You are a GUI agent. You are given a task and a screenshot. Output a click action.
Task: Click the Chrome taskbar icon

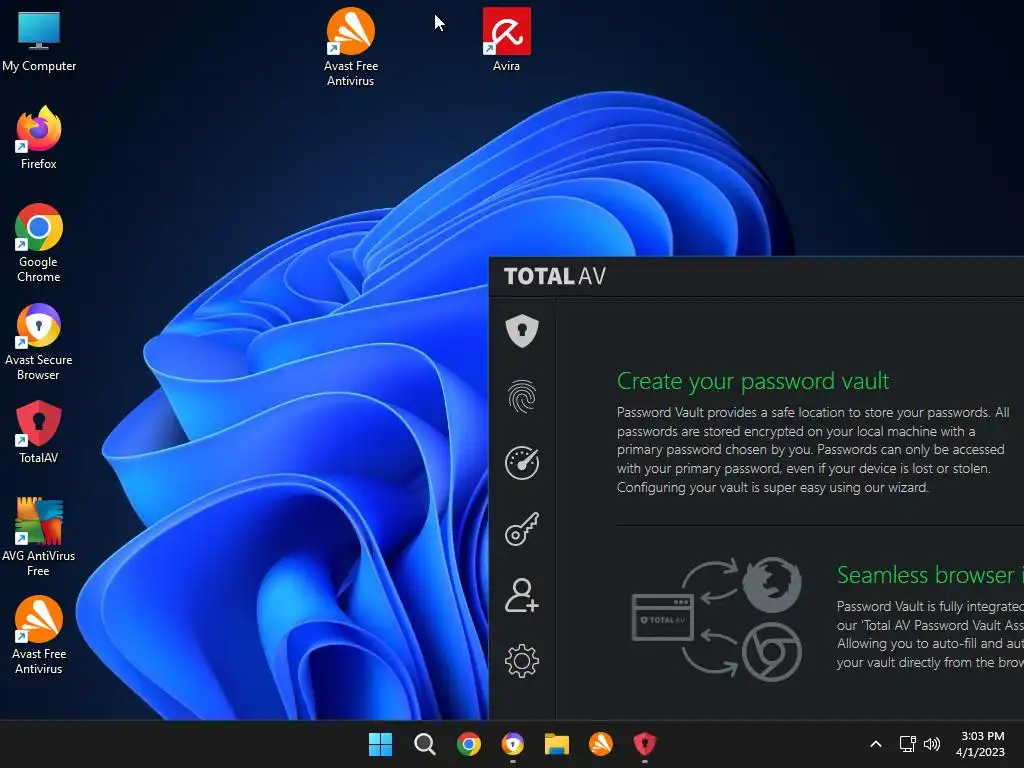[469, 744]
